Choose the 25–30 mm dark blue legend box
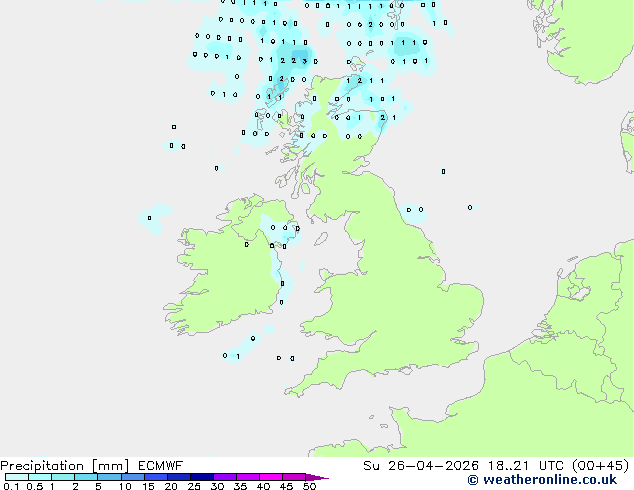This screenshot has height=490, width=634. [201, 477]
